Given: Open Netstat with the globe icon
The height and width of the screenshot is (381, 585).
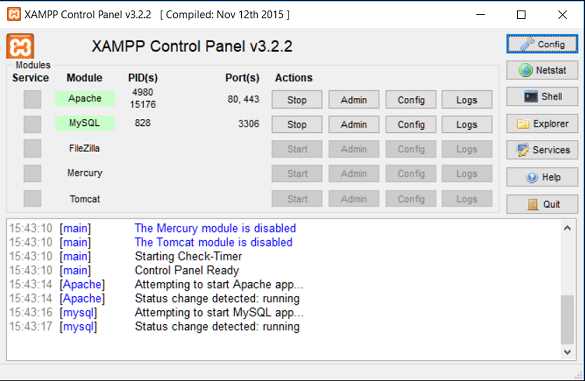Looking at the screenshot, I should pos(542,70).
